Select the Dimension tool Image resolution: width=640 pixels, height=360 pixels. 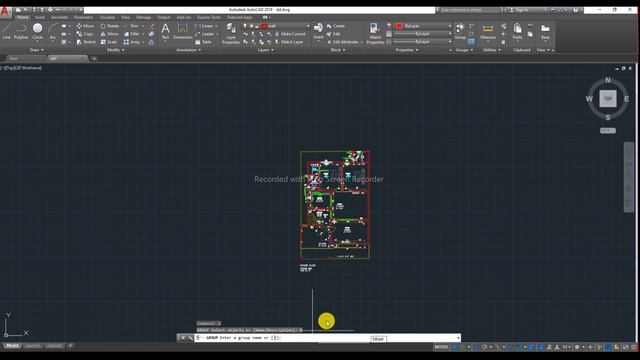tap(182, 31)
